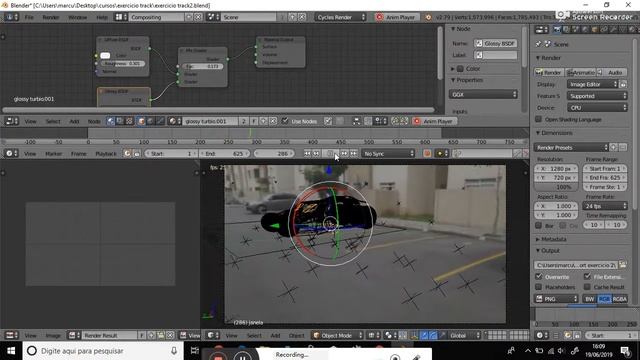640x360 pixels.
Task: Open the Window menu
Action: pos(78,17)
